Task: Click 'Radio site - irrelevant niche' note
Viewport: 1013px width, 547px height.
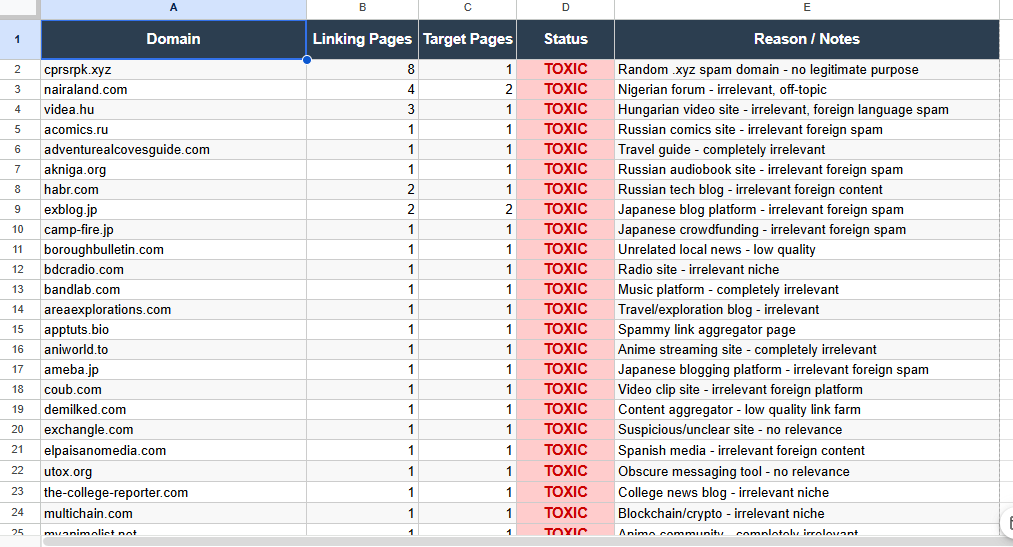Action: pyautogui.click(x=807, y=270)
